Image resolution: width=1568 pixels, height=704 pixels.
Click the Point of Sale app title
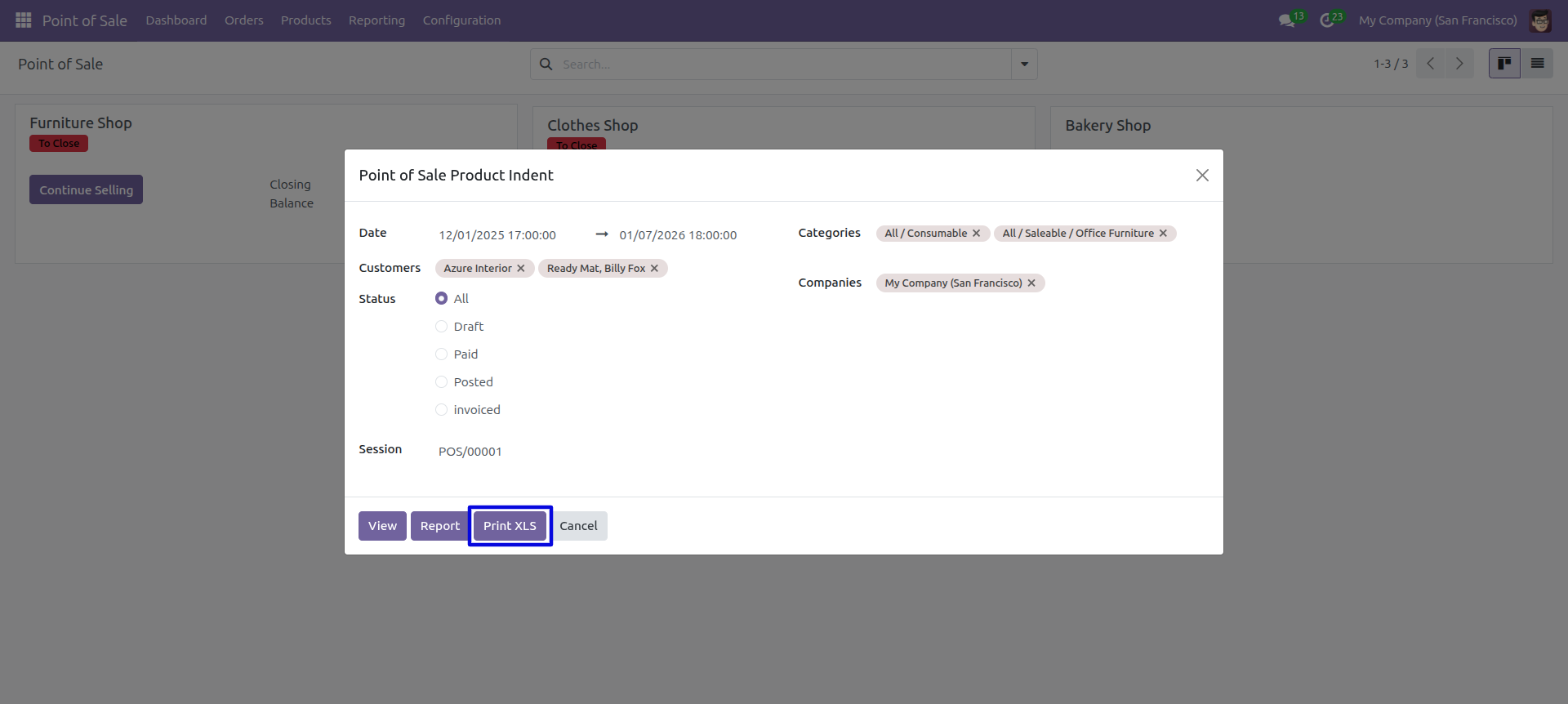(x=85, y=20)
